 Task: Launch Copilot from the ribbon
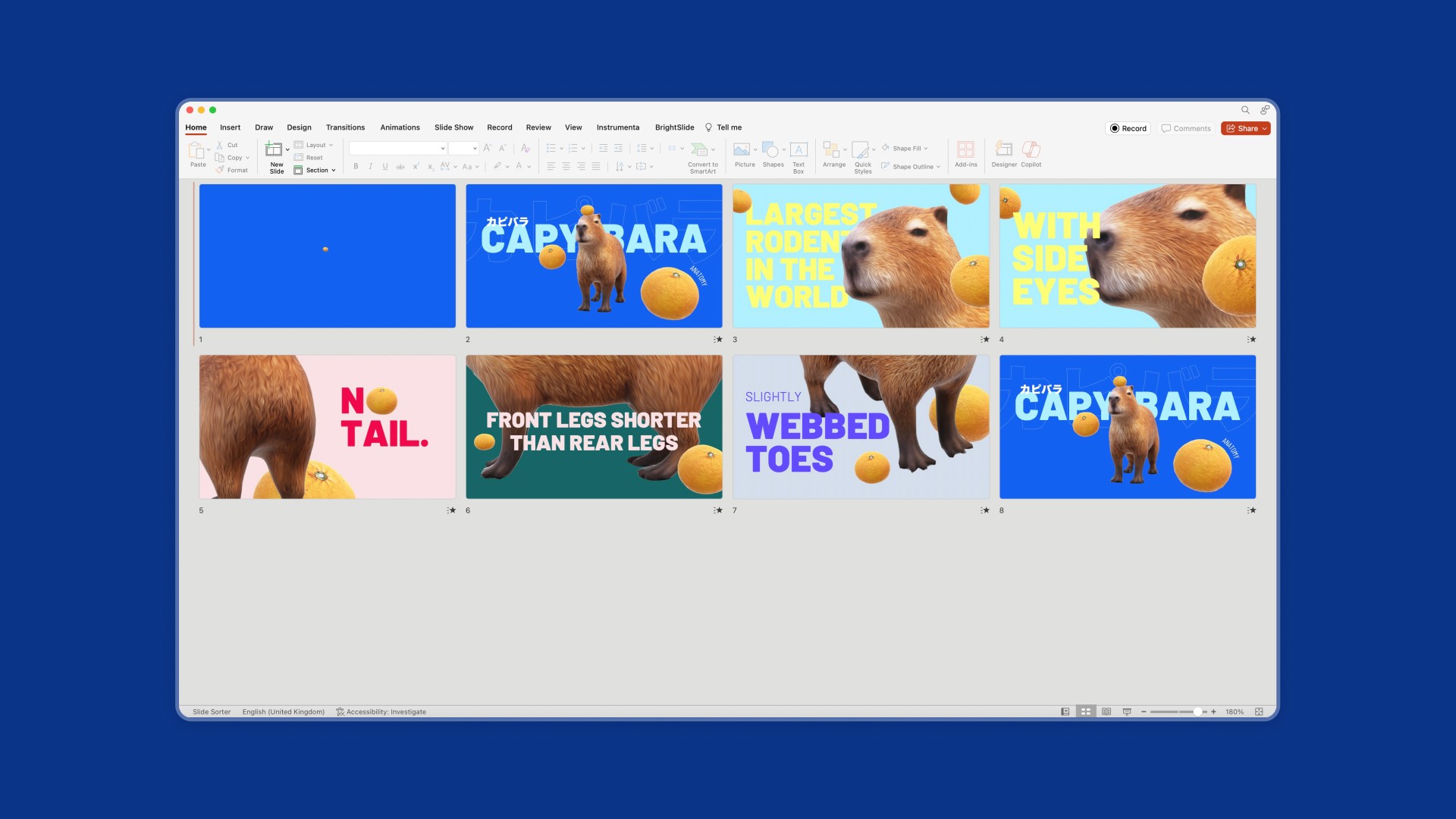coord(1031,151)
